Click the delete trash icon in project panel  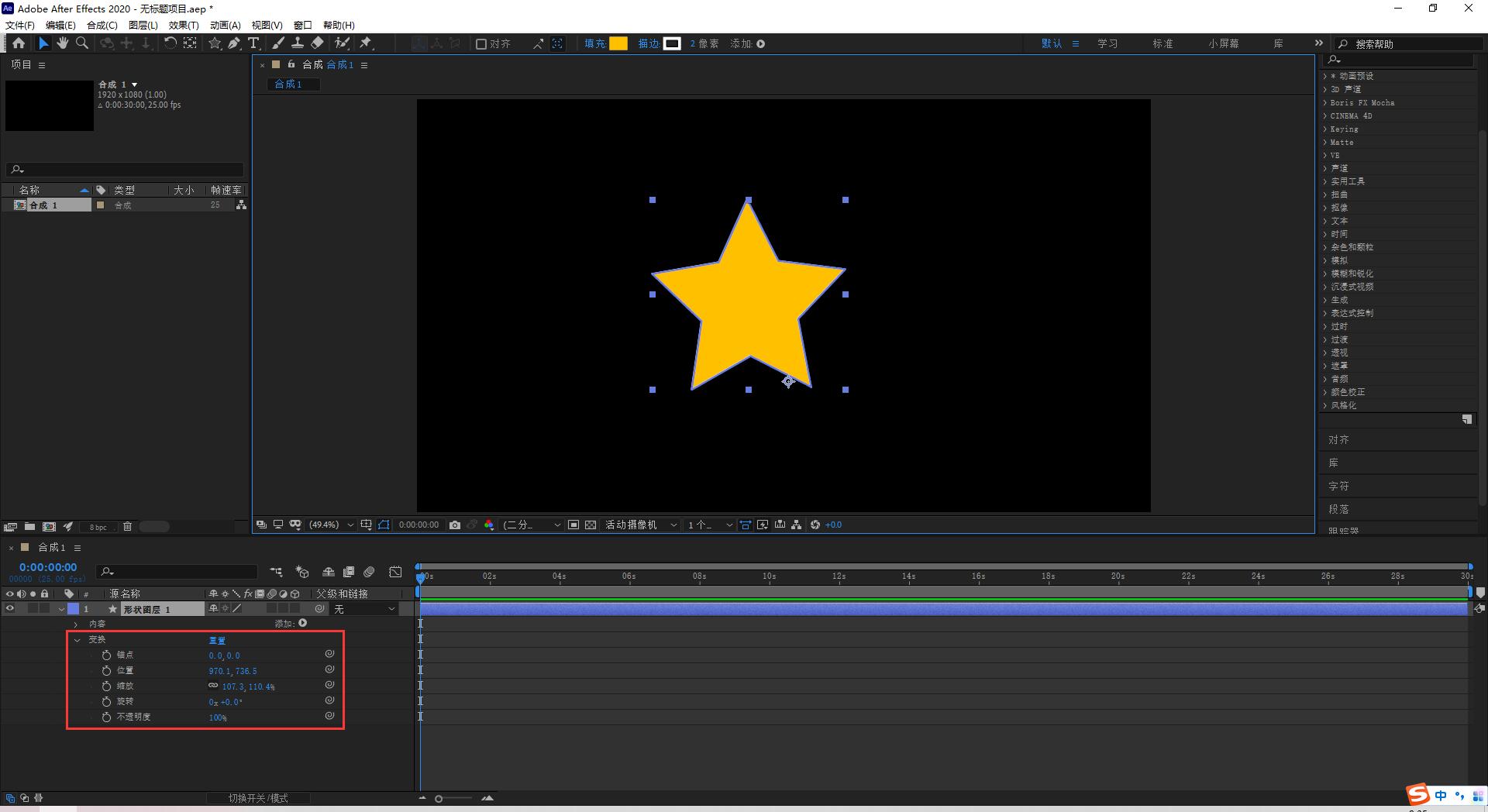click(127, 527)
